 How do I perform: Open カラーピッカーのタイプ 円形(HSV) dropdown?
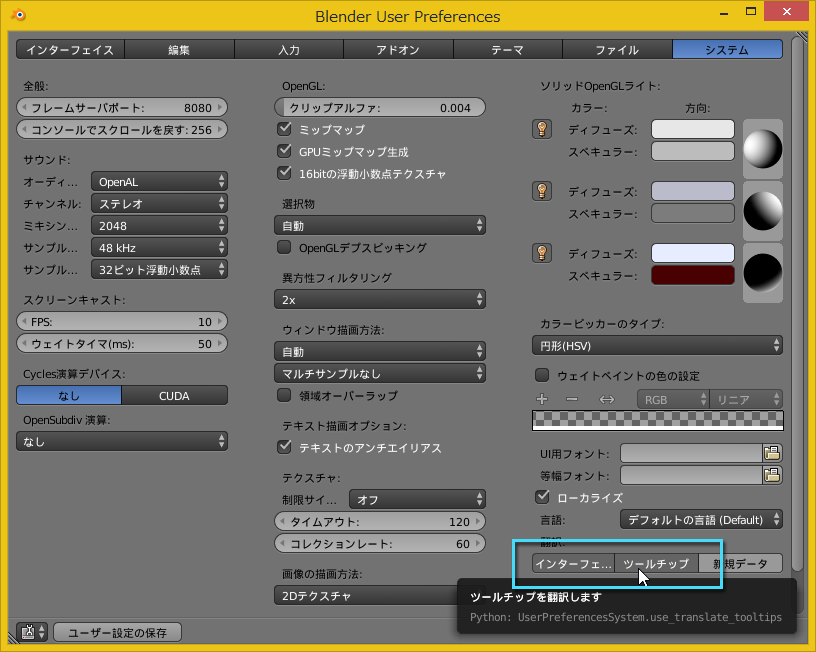[x=657, y=346]
